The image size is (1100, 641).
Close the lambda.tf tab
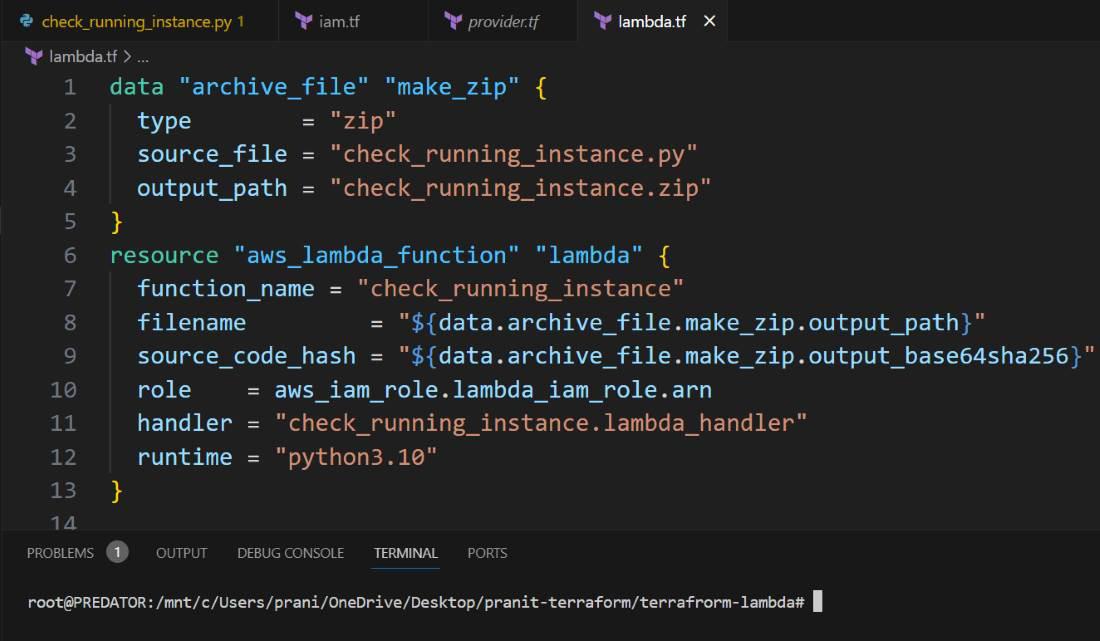pyautogui.click(x=709, y=21)
